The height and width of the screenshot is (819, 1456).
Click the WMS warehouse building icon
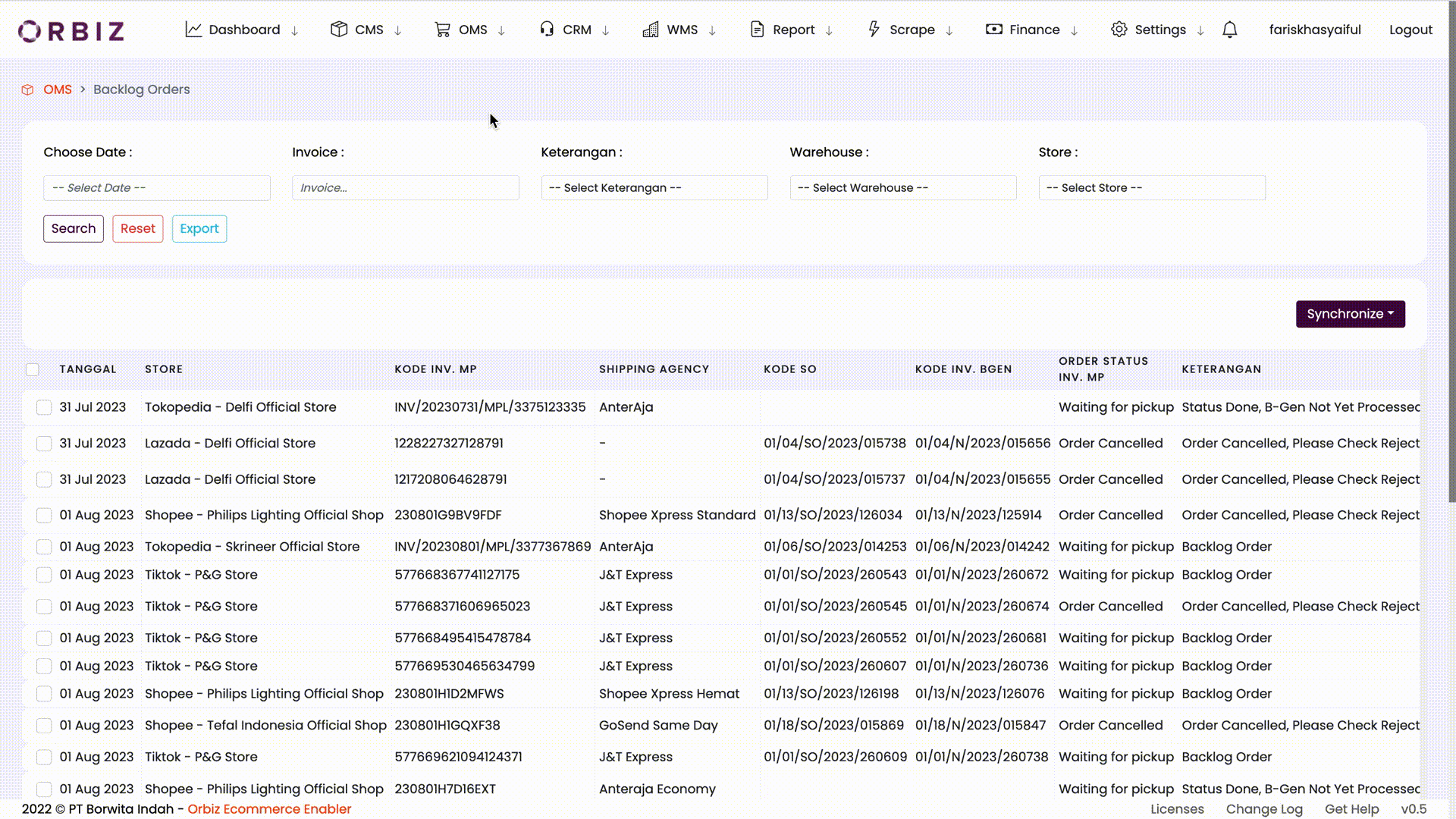coord(651,30)
